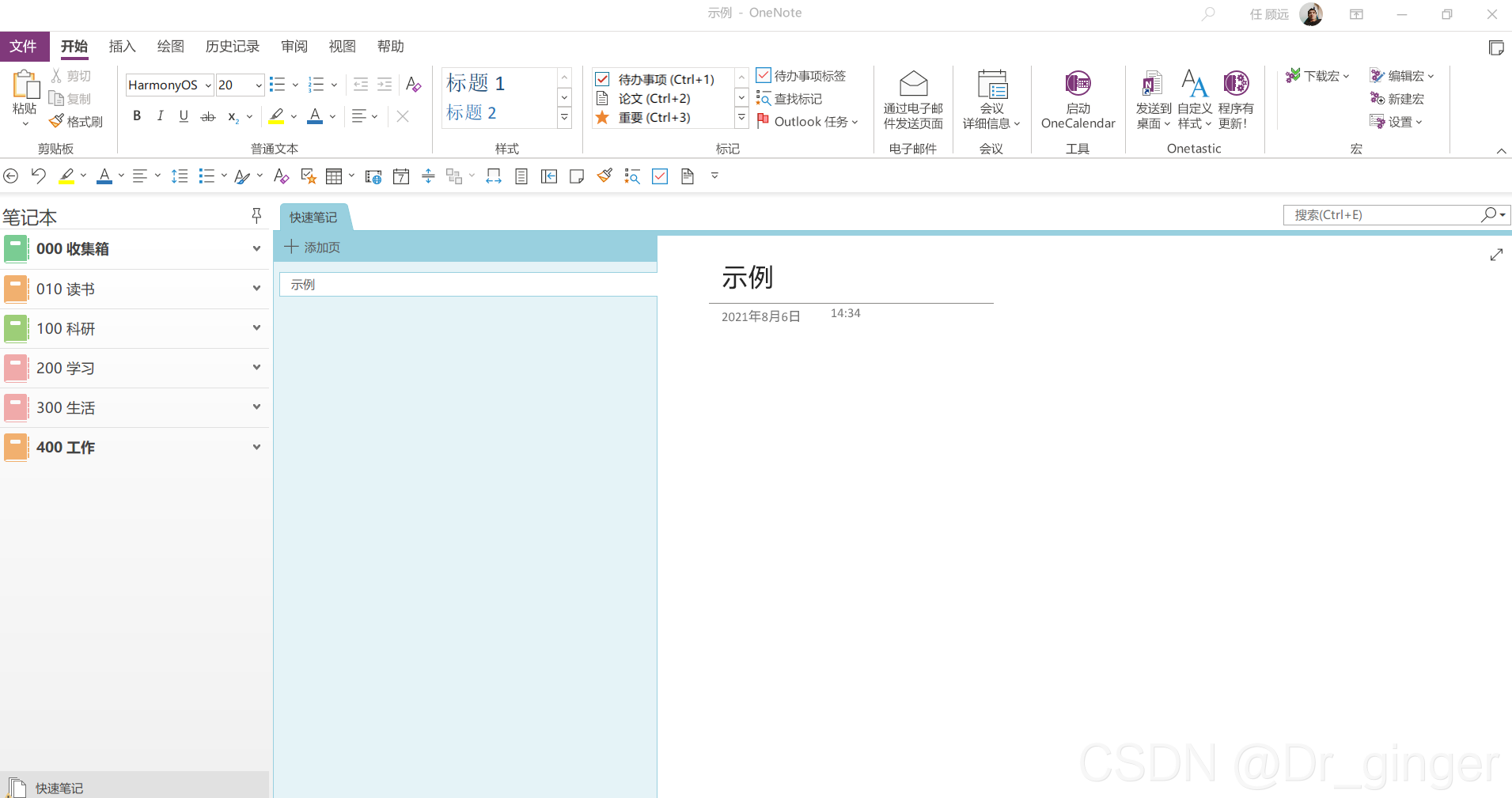Clear all formatting icon in ribbon
The height and width of the screenshot is (798, 1512).
click(413, 85)
